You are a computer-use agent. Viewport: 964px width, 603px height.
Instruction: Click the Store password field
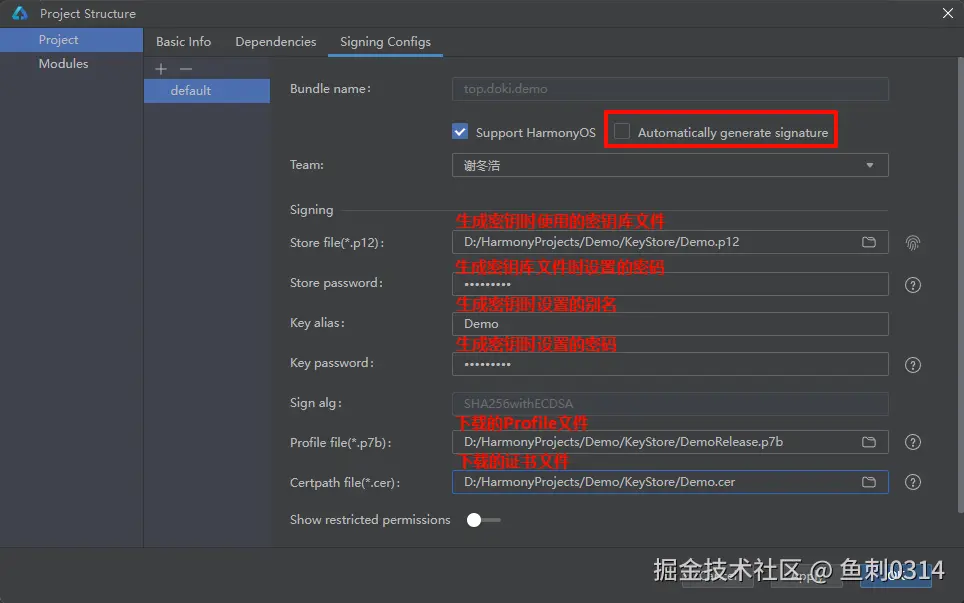click(x=670, y=284)
